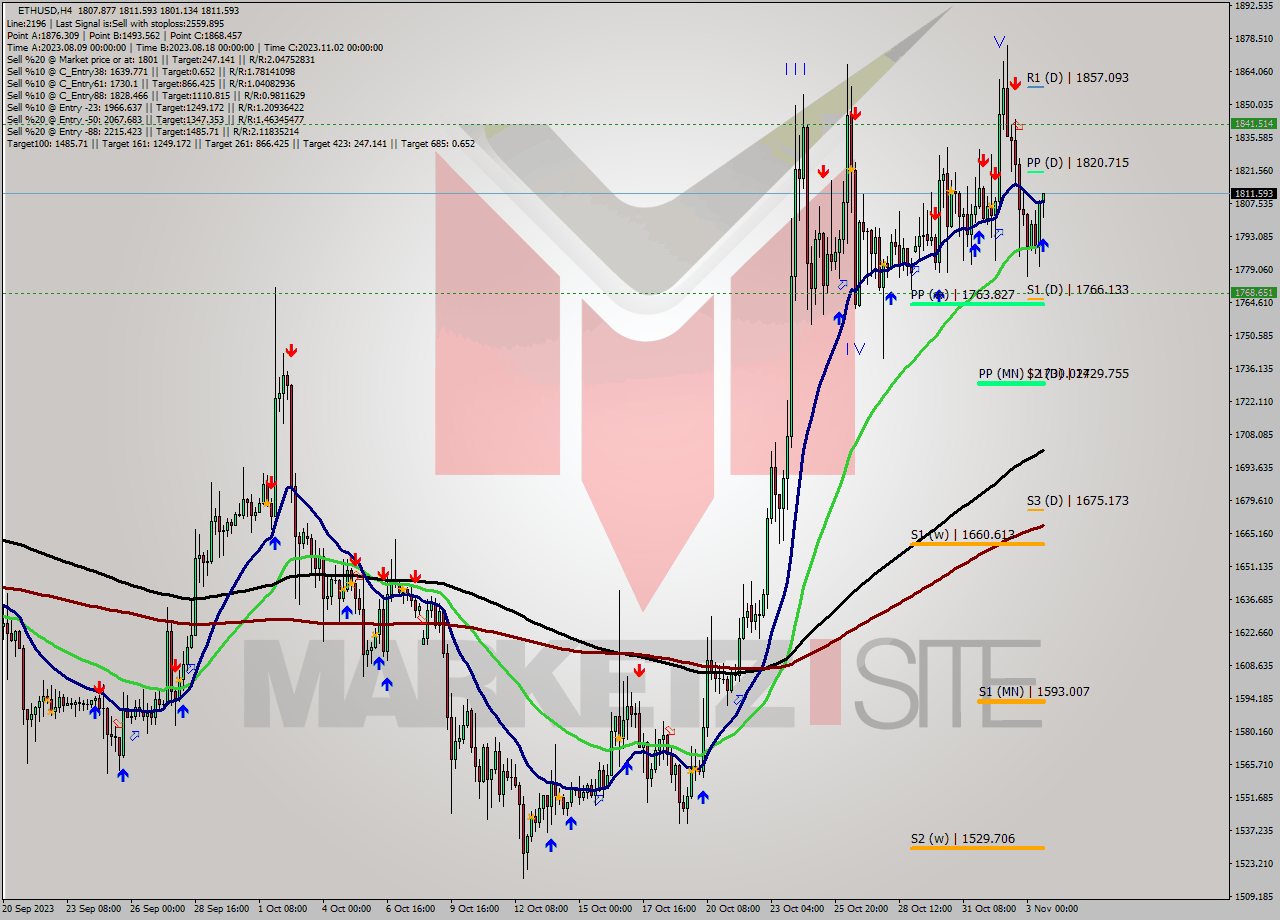Click the 'Sell %20 @ Entry -50: 2067.683' line

(x=155, y=119)
